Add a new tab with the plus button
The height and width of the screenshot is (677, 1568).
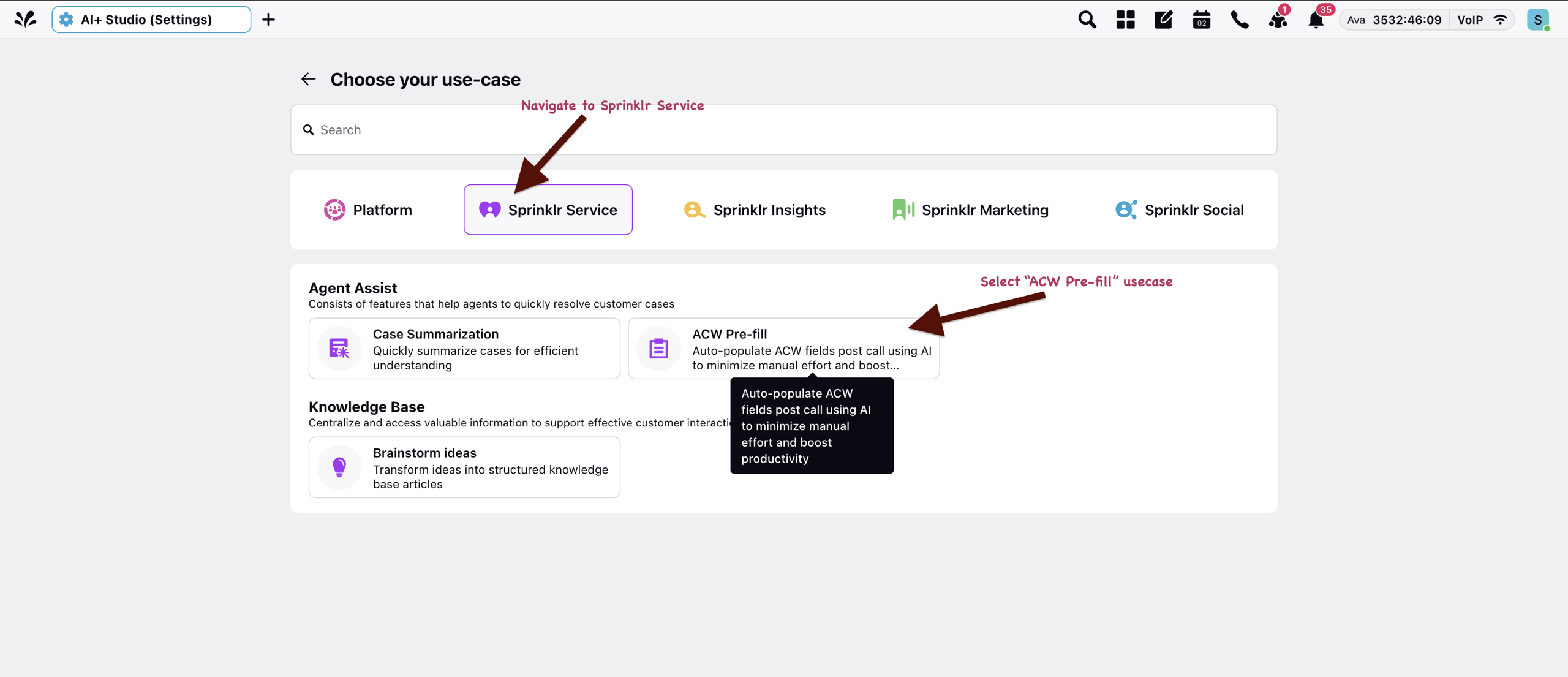pyautogui.click(x=268, y=20)
